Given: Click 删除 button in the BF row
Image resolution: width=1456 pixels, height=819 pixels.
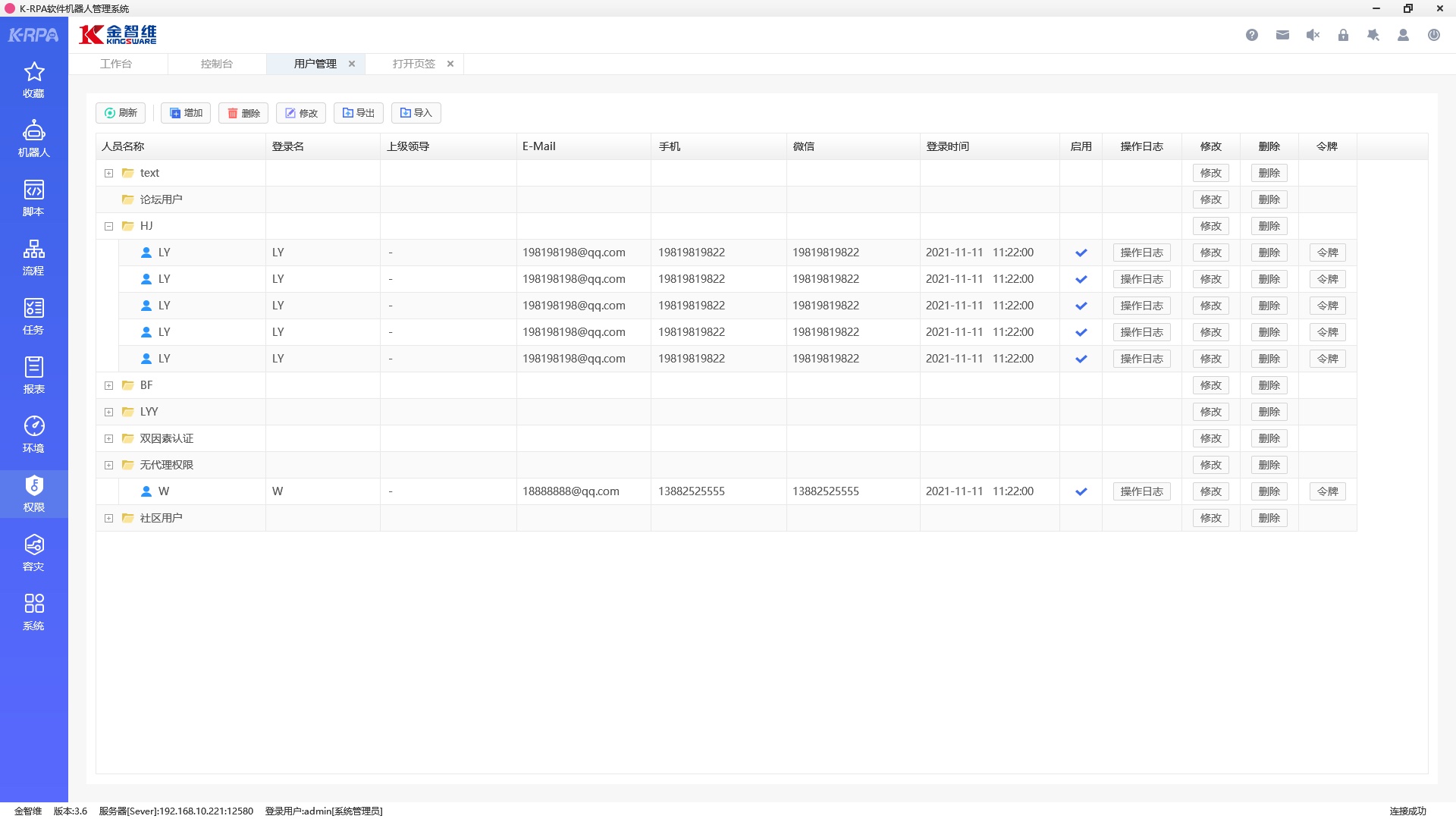Looking at the screenshot, I should click(1269, 385).
